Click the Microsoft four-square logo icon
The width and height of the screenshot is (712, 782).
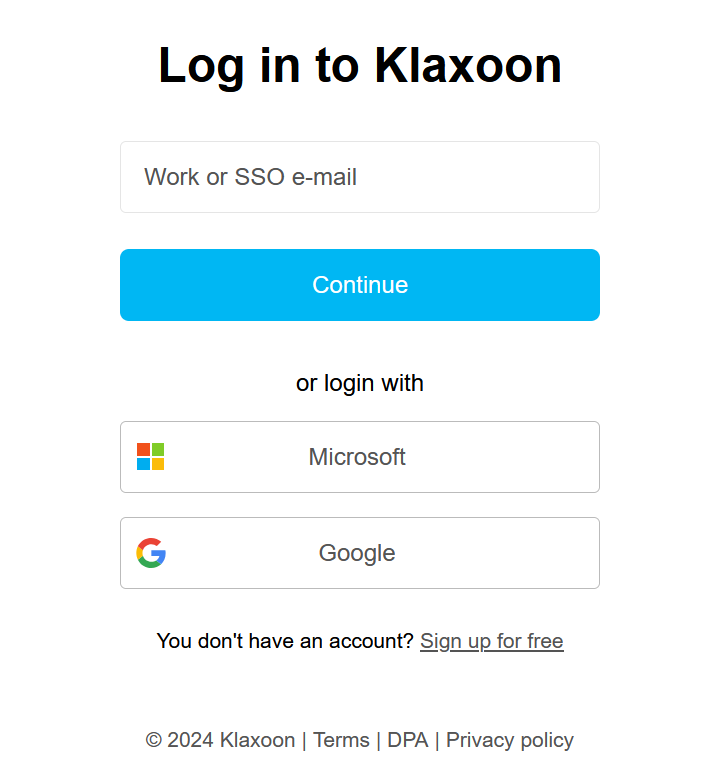[x=150, y=457]
